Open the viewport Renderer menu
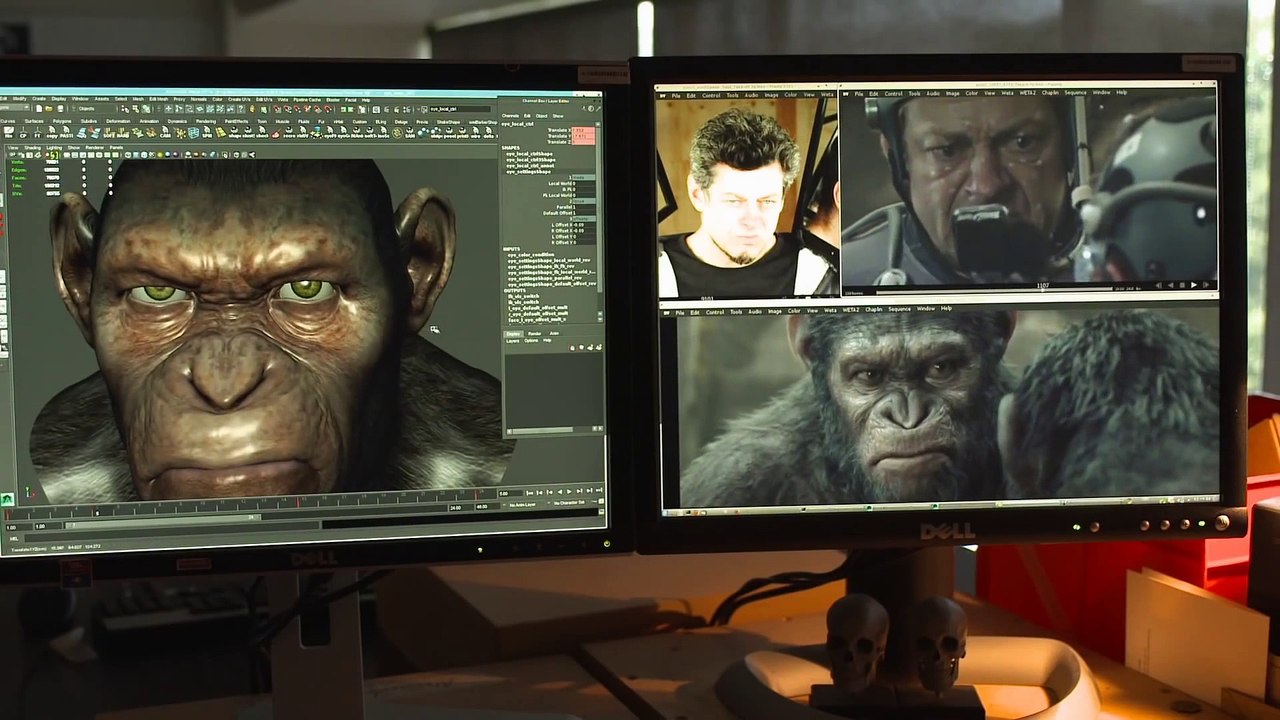 94,148
